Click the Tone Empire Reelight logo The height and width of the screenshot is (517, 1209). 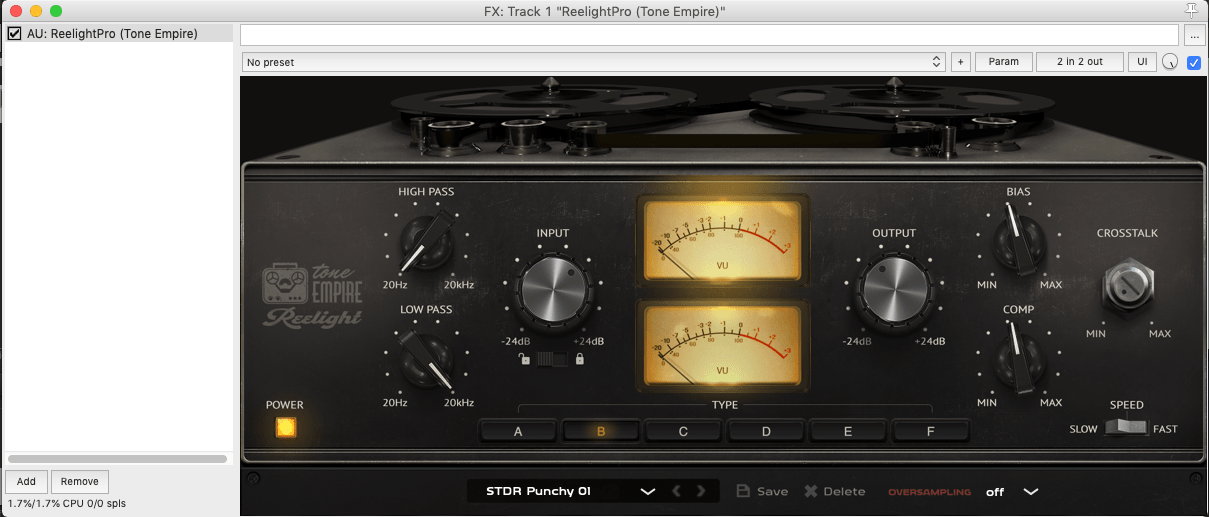311,295
